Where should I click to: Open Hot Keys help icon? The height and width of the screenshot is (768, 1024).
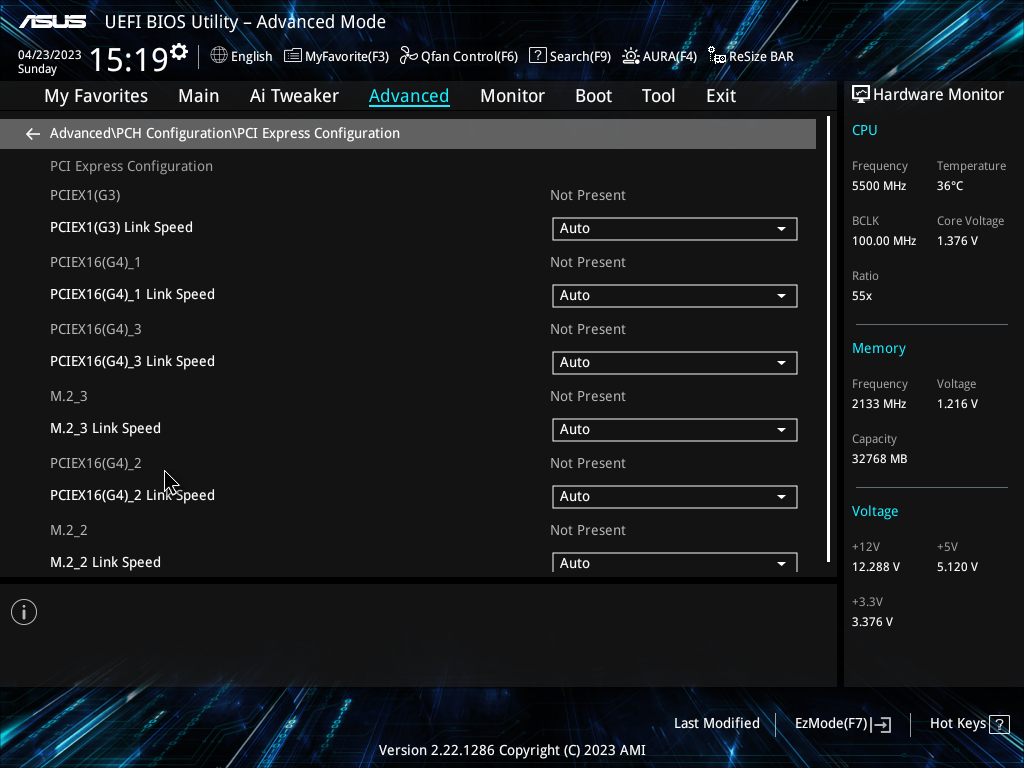[x=999, y=724]
